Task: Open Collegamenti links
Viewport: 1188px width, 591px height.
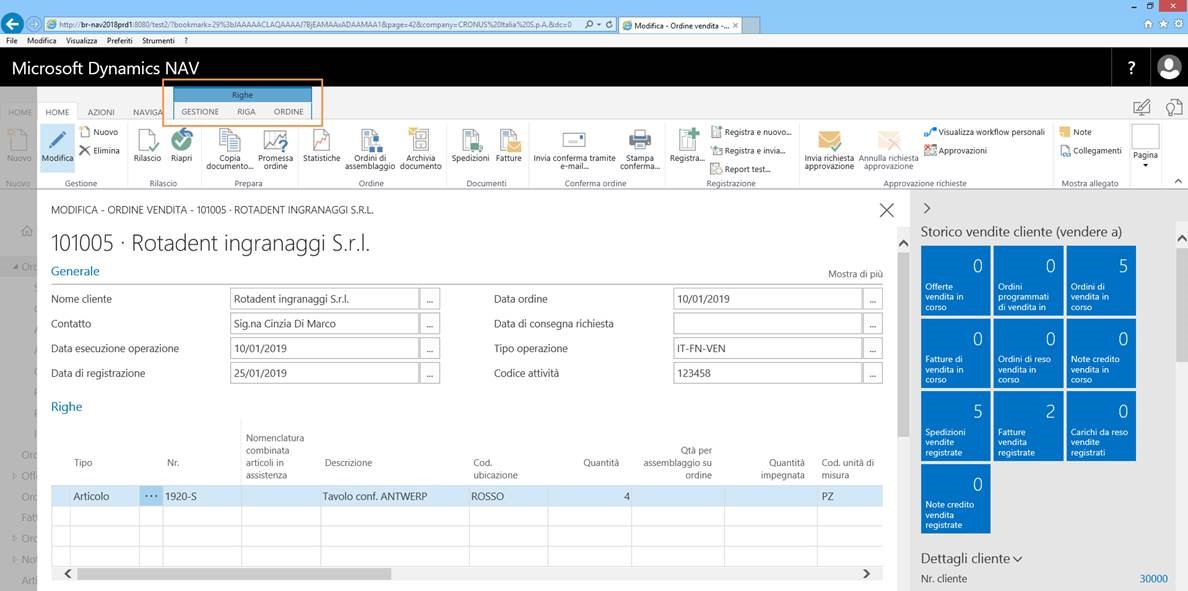Action: [x=1090, y=150]
